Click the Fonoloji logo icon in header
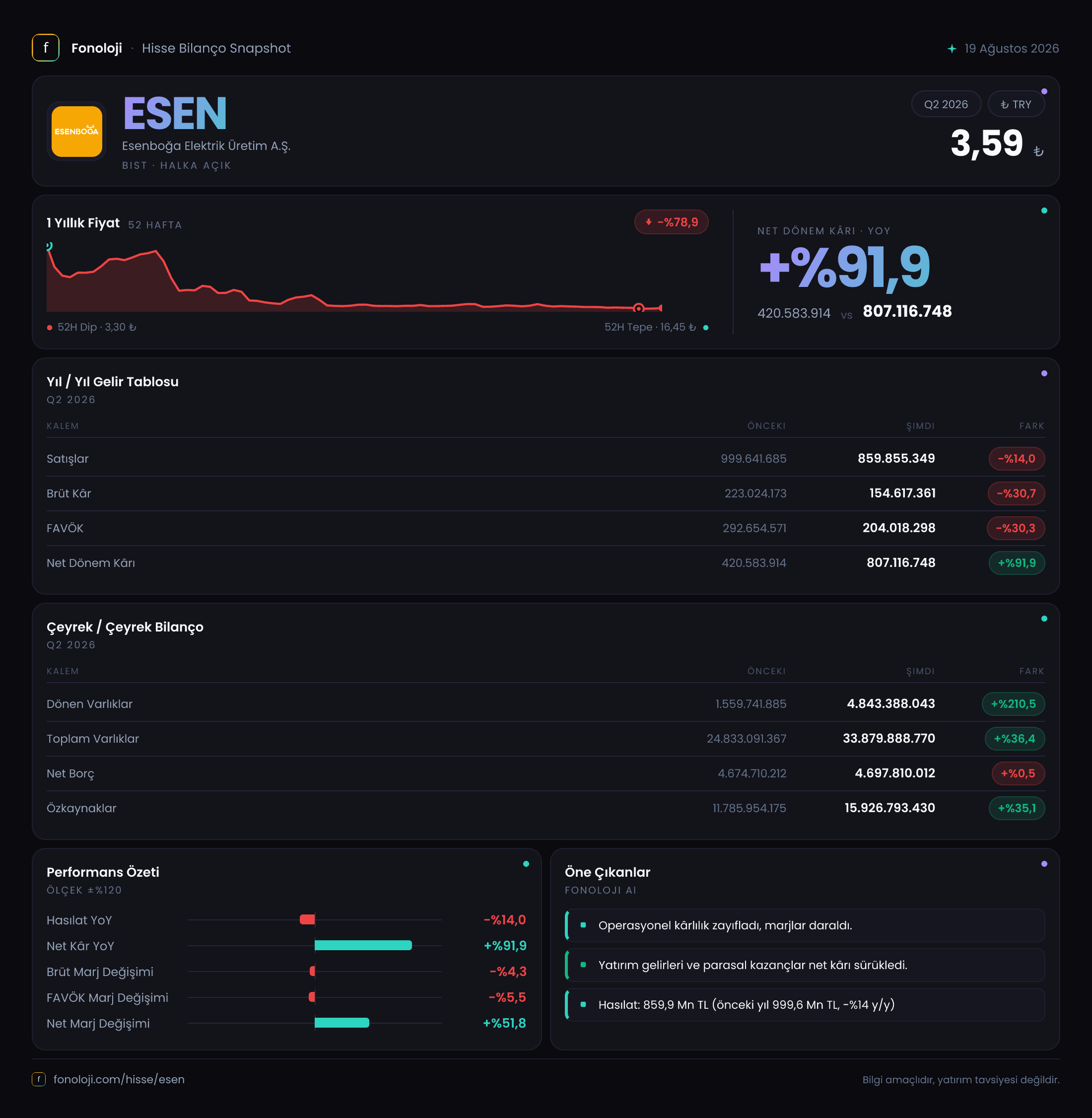Screen dimensions: 1092x1118 coord(45,48)
